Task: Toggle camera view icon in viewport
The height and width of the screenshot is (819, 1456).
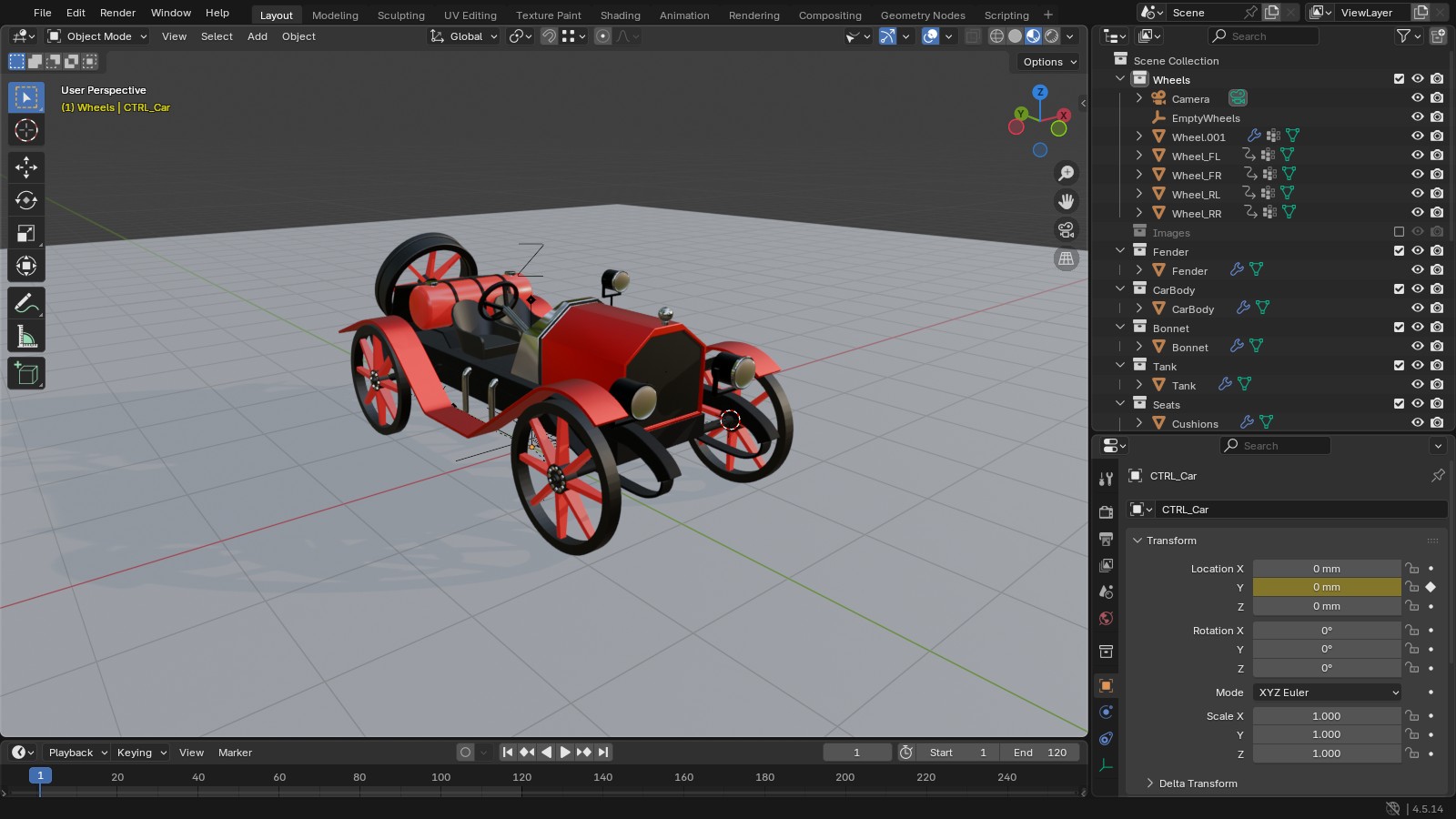Action: point(1066,230)
